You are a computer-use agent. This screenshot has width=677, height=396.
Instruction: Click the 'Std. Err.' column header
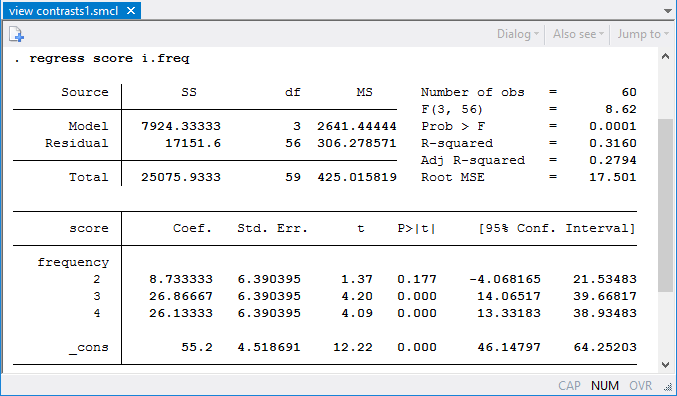click(272, 228)
